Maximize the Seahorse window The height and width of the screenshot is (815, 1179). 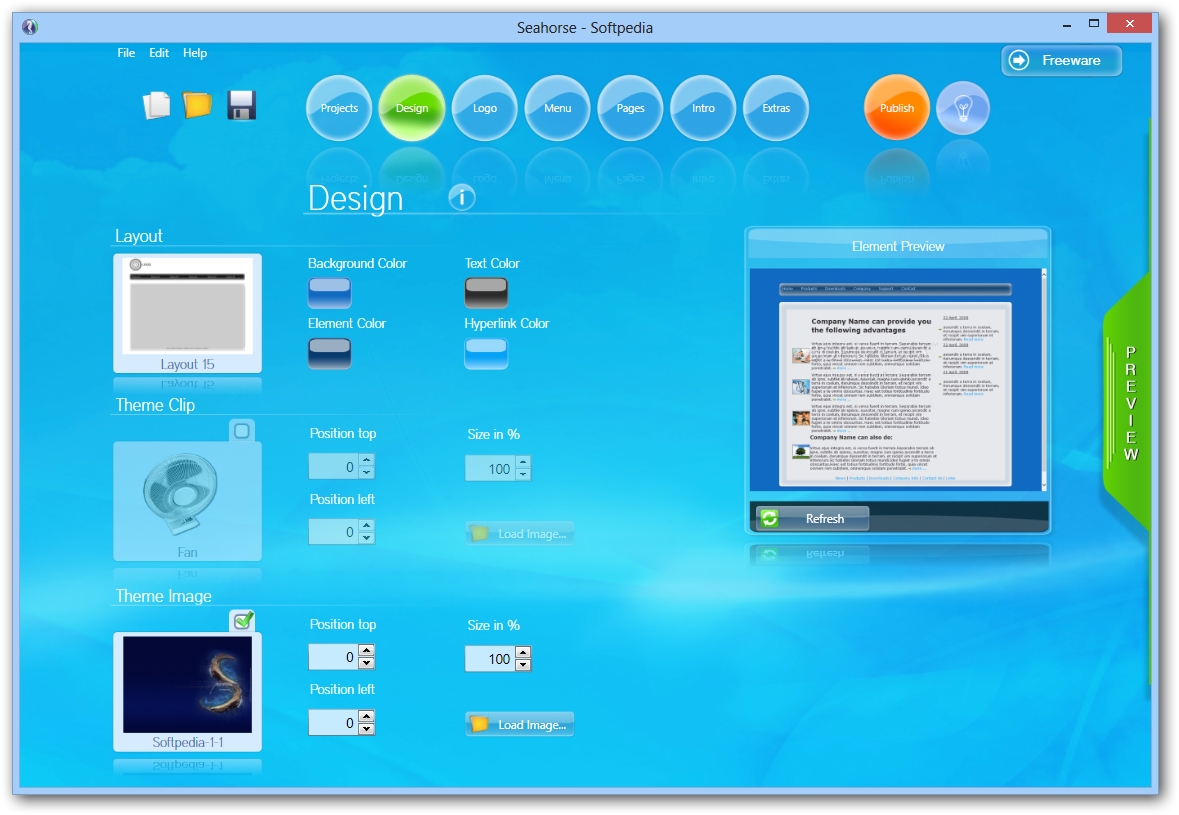[1094, 24]
